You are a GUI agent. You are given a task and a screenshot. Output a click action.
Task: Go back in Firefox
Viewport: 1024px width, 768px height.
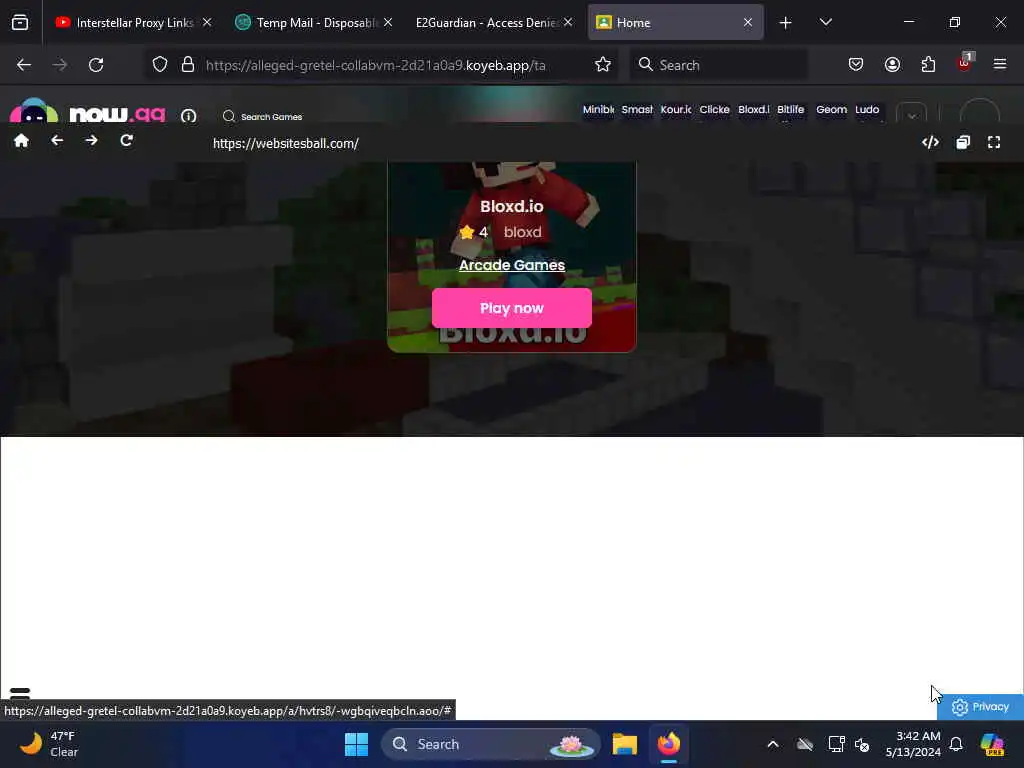(x=24, y=65)
